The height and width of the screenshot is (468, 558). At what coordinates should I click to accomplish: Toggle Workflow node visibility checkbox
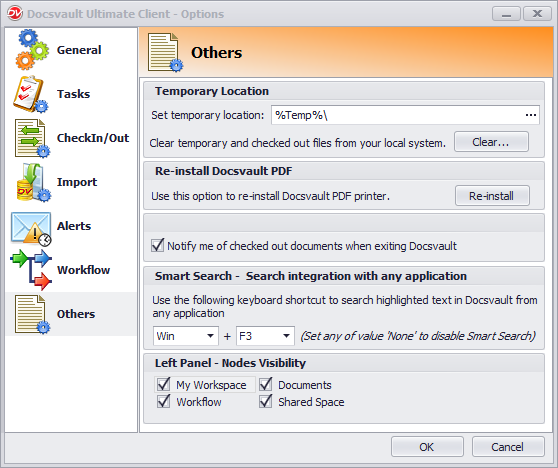pos(164,401)
